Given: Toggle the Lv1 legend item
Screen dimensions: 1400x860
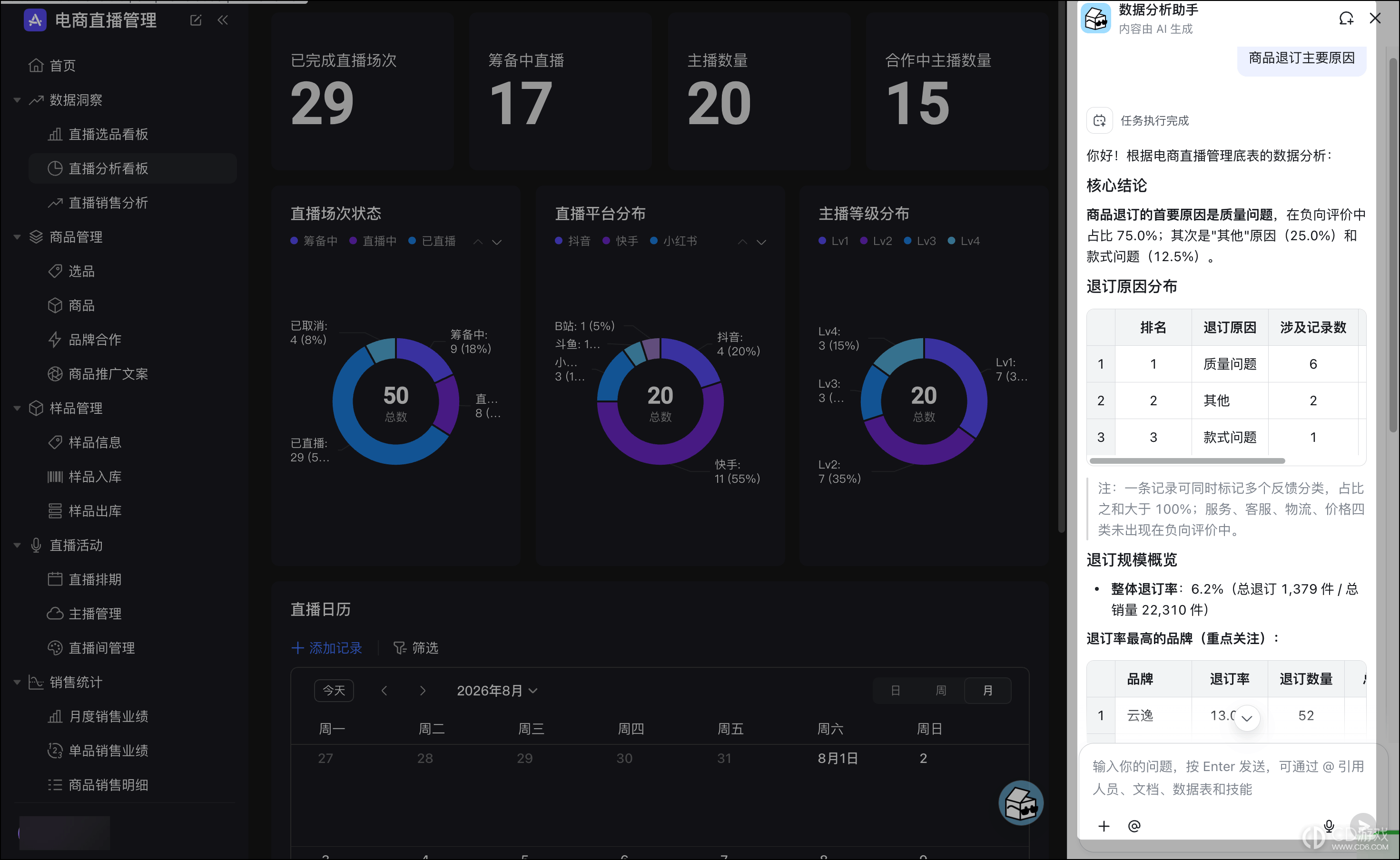Looking at the screenshot, I should (833, 241).
